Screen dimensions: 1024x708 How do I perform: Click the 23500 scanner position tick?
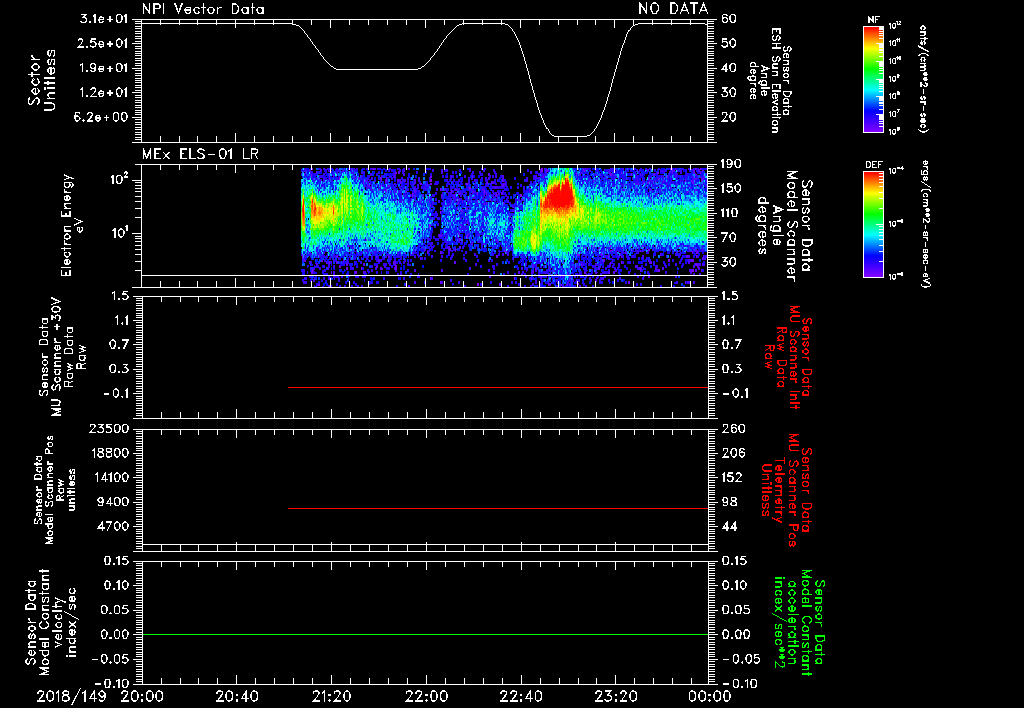pos(109,429)
